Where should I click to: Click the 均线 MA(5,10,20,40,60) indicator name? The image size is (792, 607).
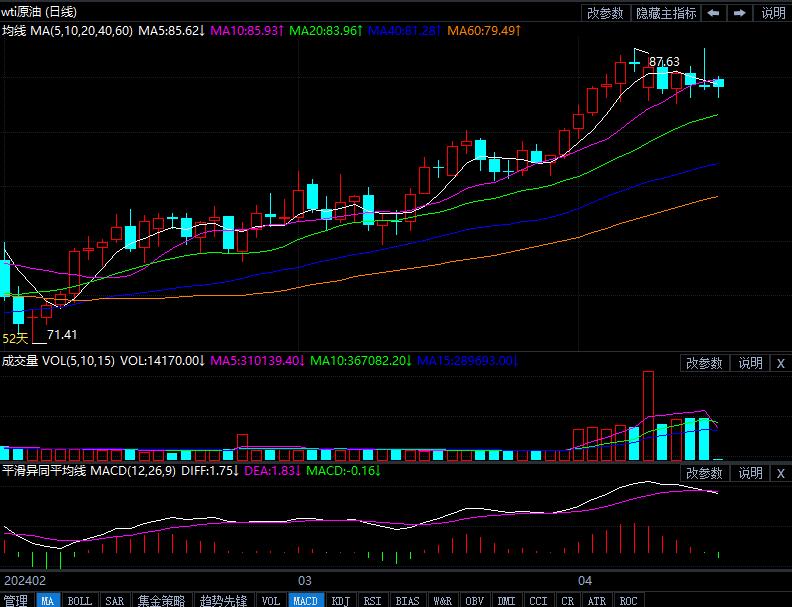[x=67, y=31]
